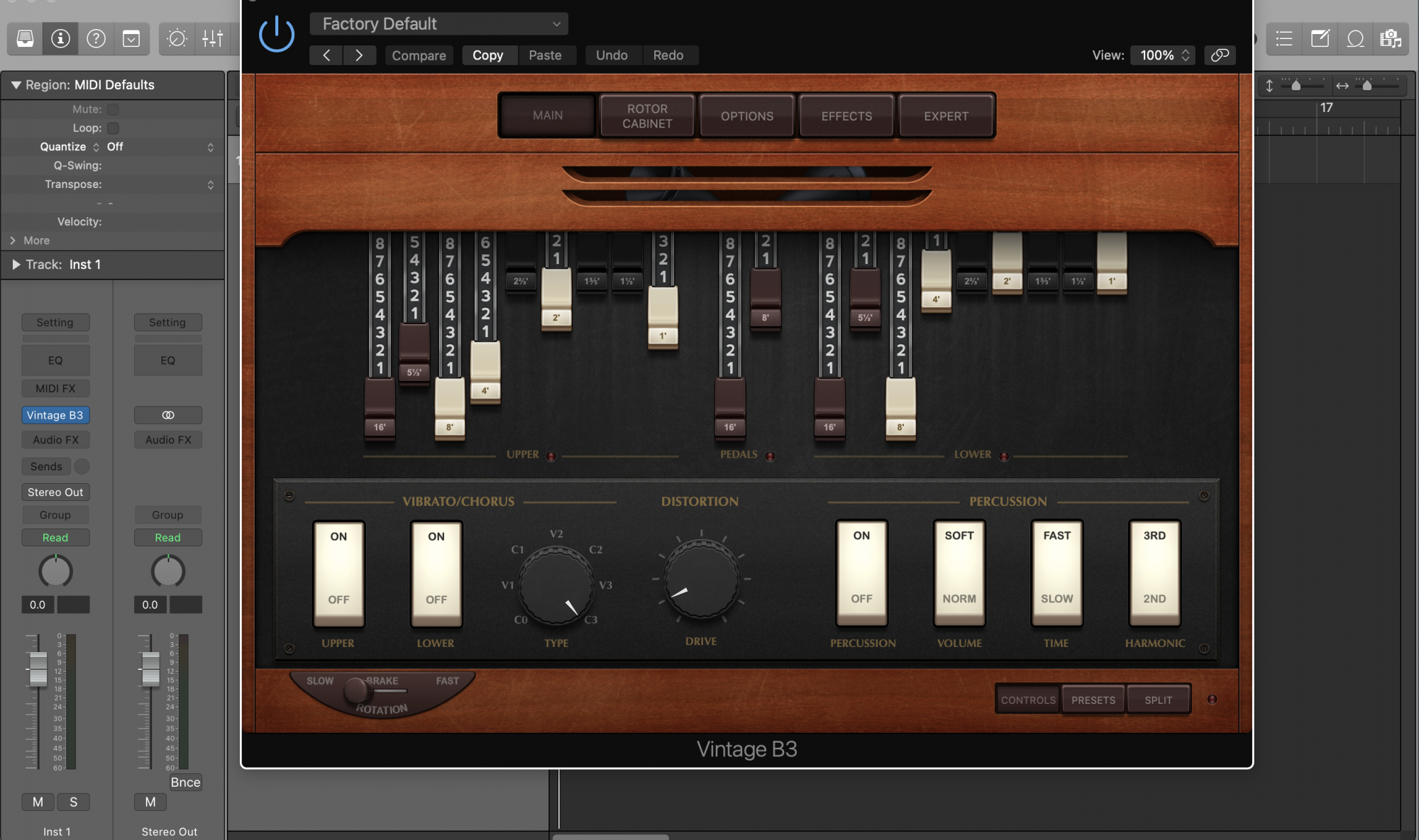This screenshot has width=1419, height=840.
Task: Toggle the Vintage B3 plugin power button
Action: click(x=276, y=34)
